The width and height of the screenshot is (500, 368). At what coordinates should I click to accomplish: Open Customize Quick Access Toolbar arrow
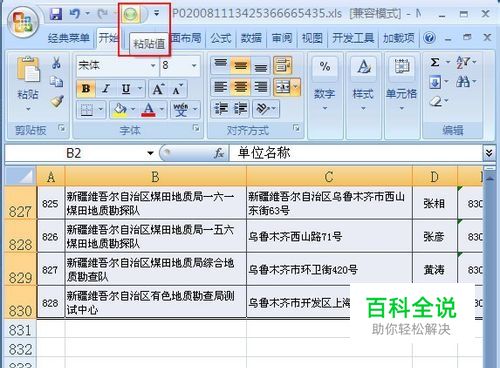coord(156,14)
